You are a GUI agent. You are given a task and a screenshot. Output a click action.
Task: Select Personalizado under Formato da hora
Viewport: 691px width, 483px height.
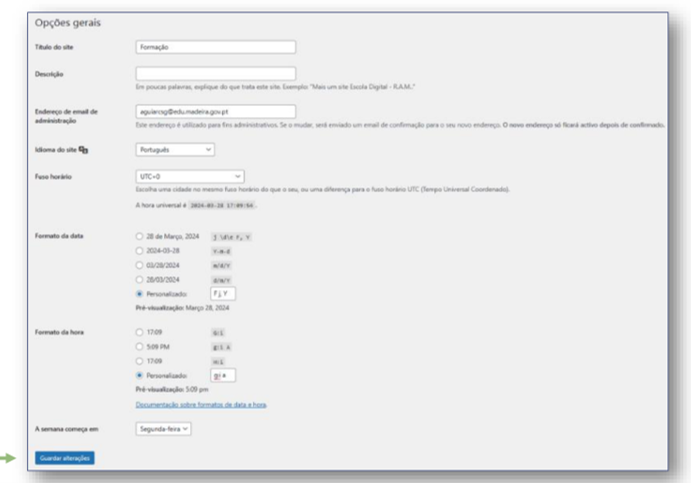139,375
